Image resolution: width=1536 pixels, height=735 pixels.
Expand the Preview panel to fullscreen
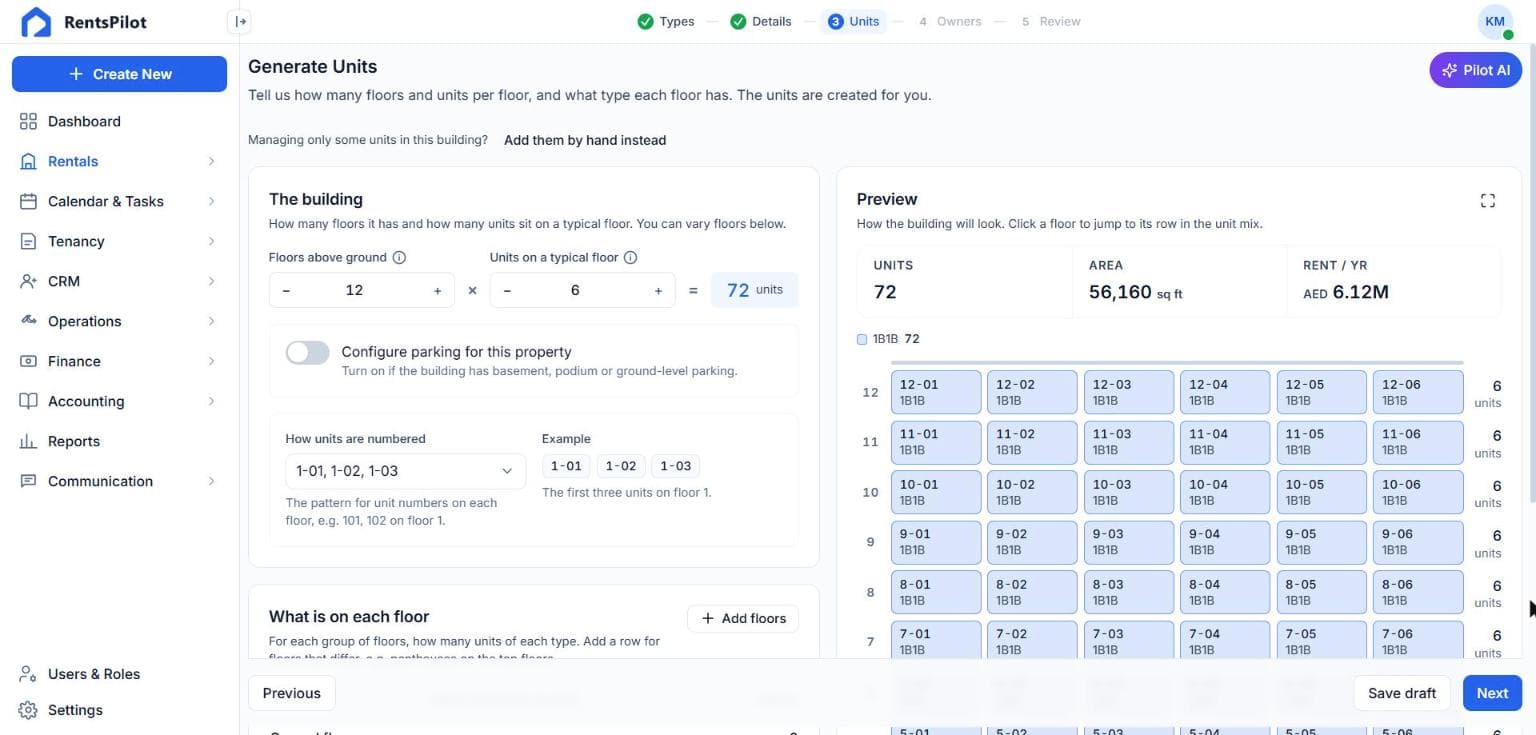pos(1487,200)
